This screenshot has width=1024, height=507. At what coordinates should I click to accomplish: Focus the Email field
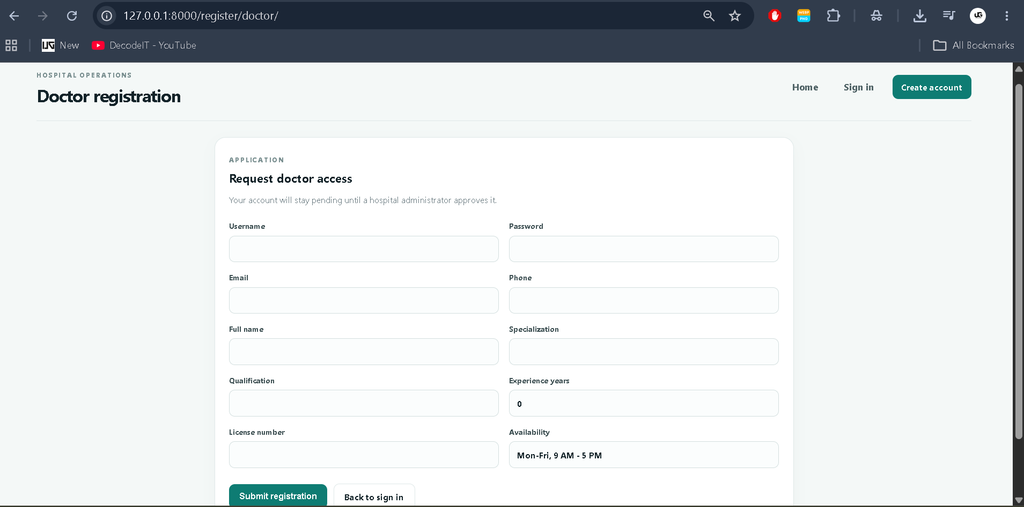click(364, 301)
